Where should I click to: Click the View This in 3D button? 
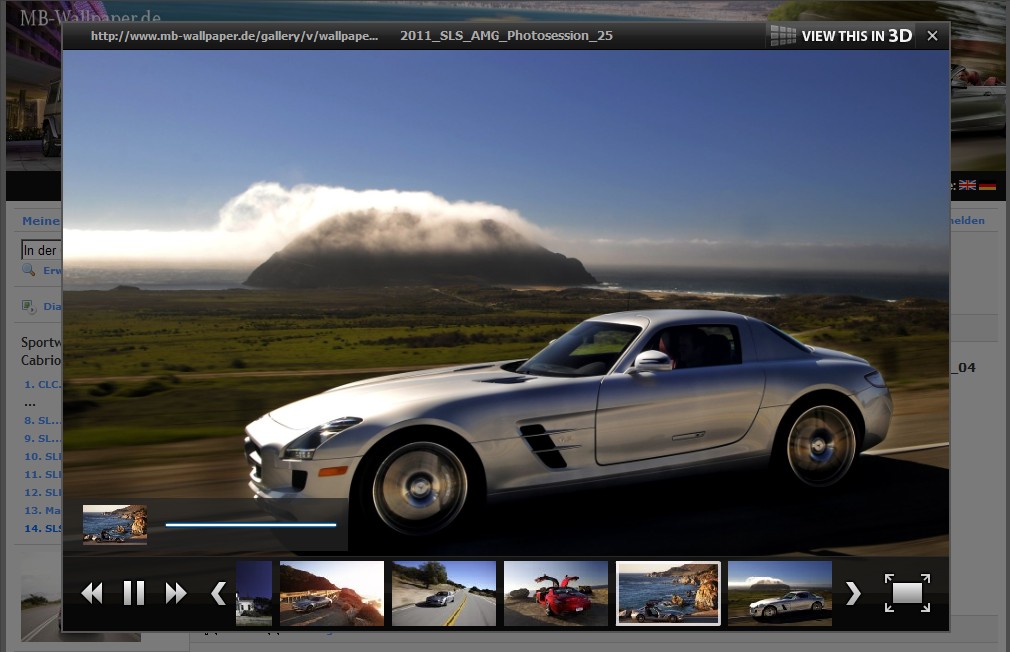point(842,36)
